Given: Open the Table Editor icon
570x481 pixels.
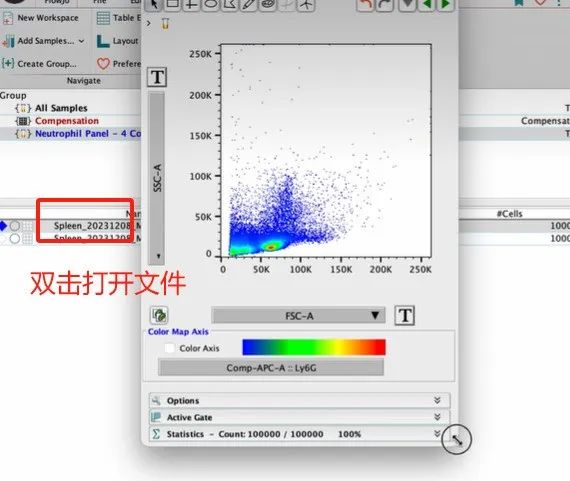Looking at the screenshot, I should coord(103,18).
